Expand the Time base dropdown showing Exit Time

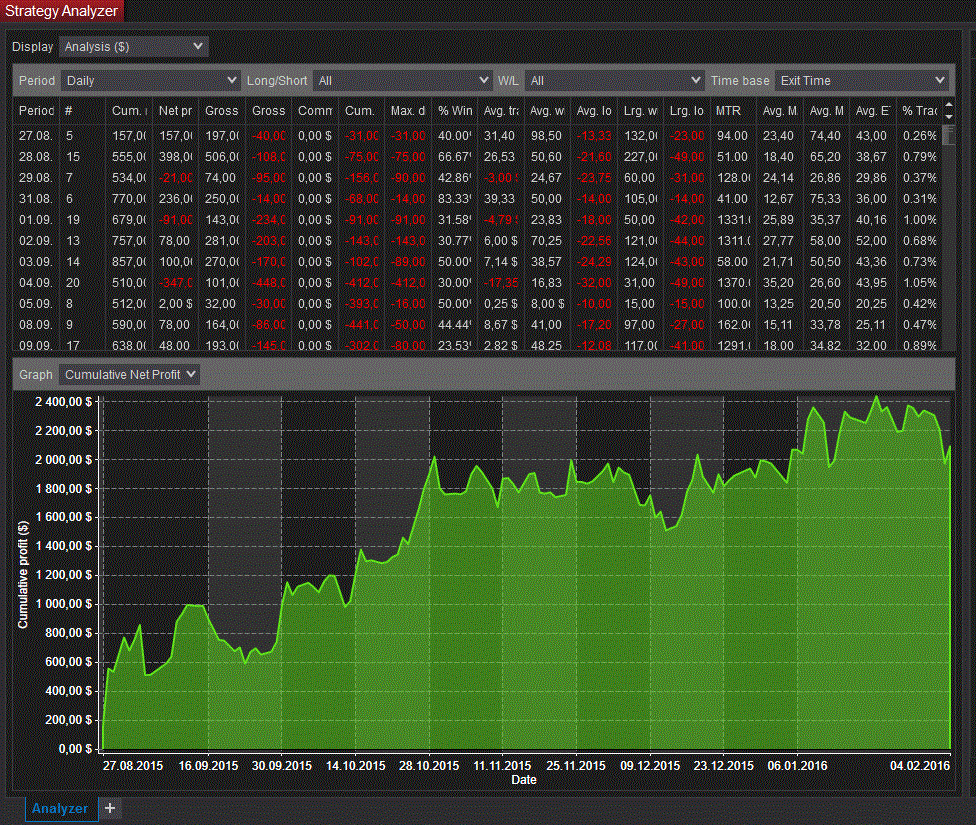coord(861,80)
